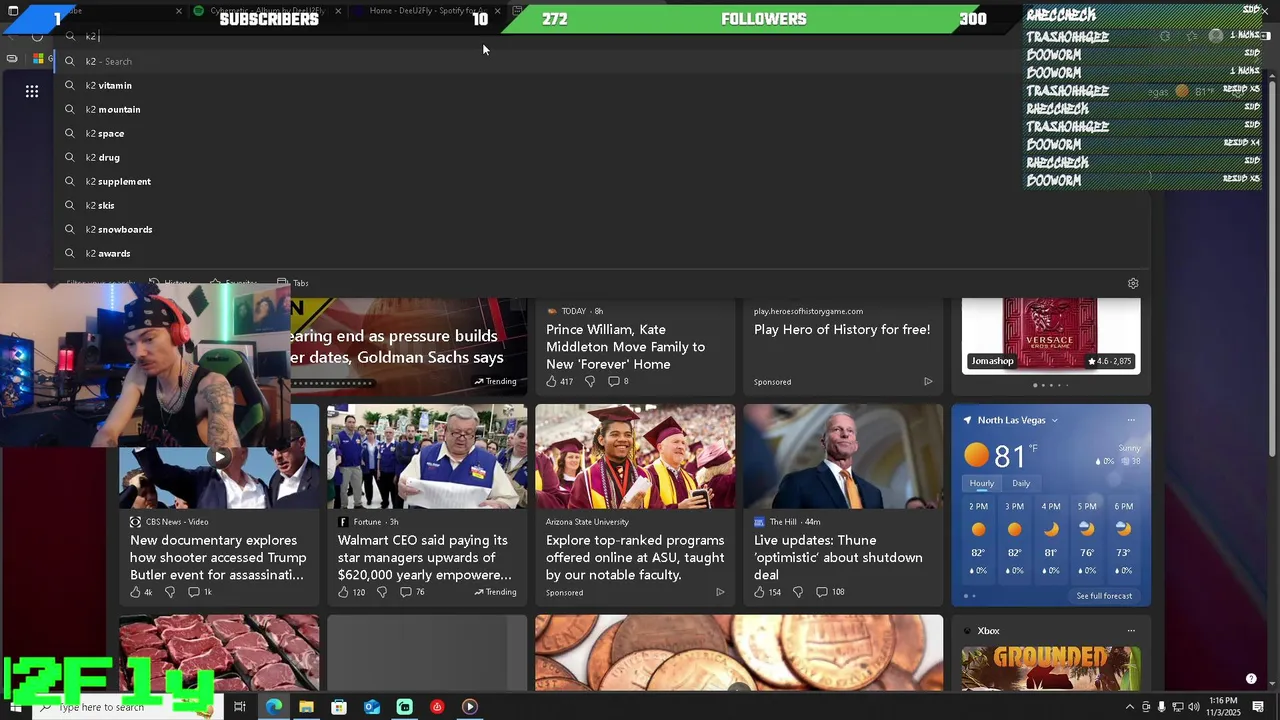Click the ad choices icon on ASU card
Image resolution: width=1280 pixels, height=720 pixels.
click(720, 592)
